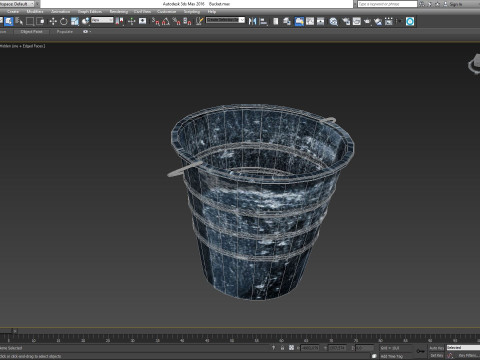Open the Scripting menu
The image size is (480, 360).
pyautogui.click(x=192, y=12)
